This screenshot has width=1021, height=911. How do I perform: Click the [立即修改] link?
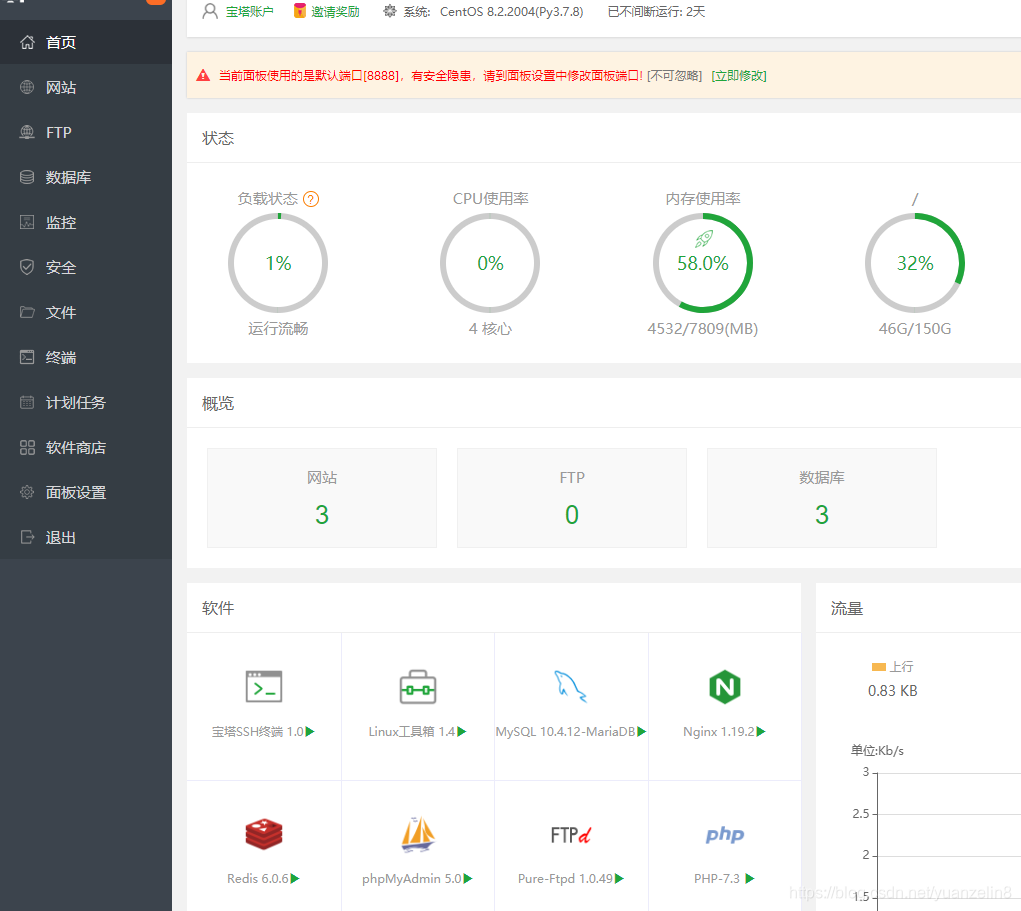pyautogui.click(x=739, y=76)
